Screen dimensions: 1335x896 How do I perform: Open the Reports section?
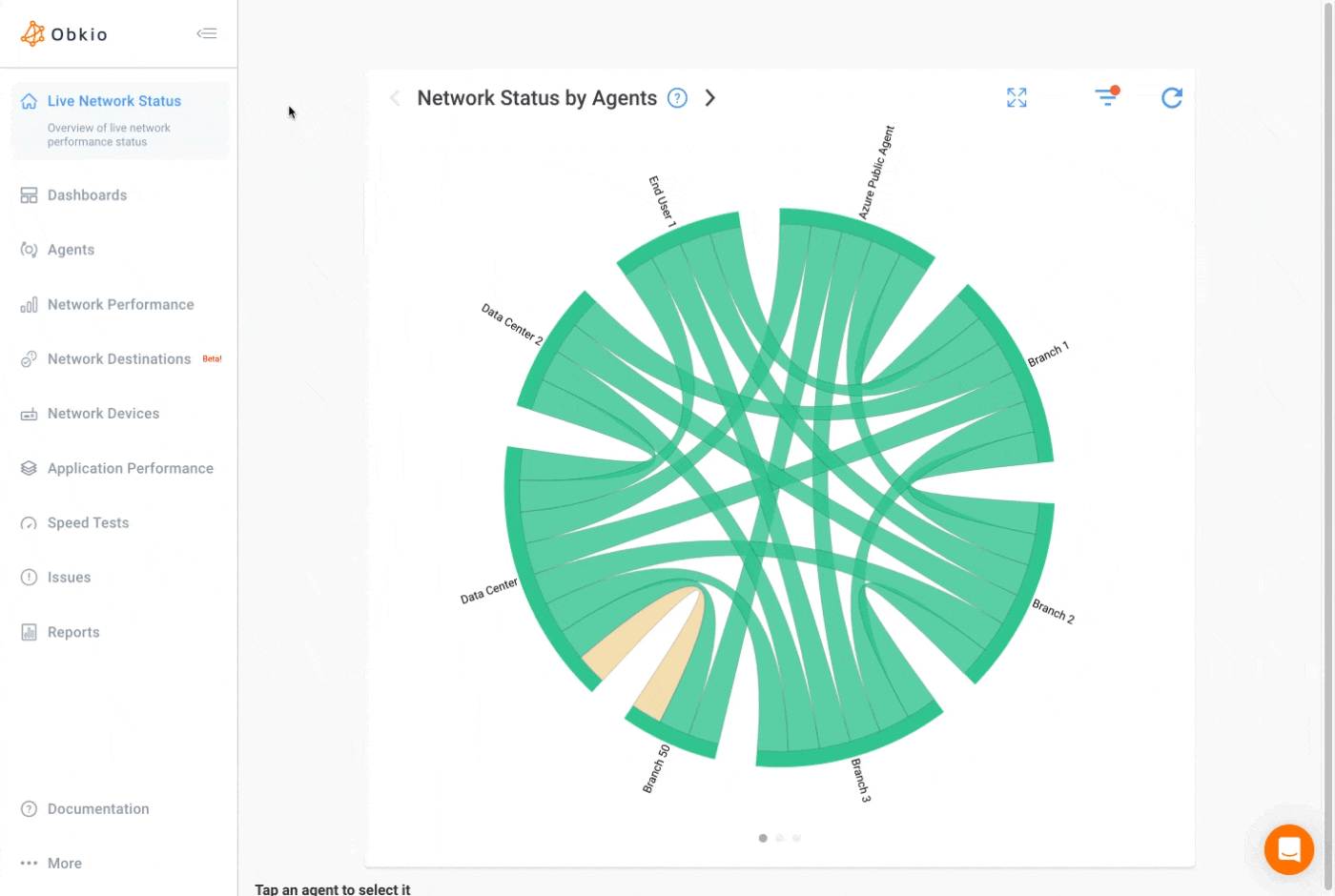(73, 631)
